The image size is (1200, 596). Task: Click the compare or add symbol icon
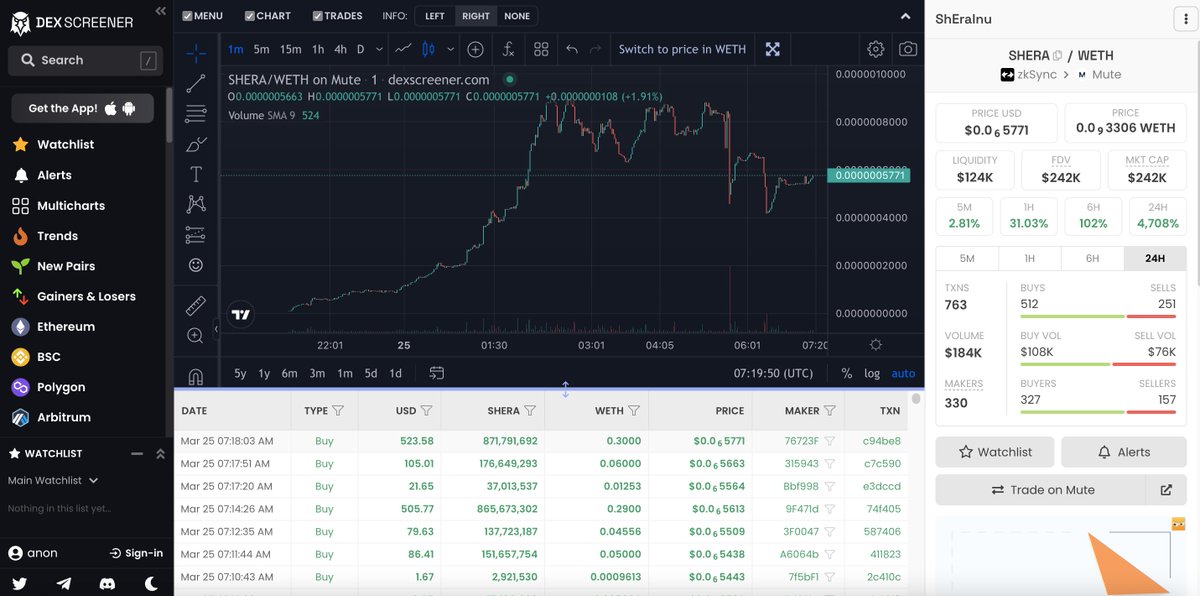(x=475, y=49)
